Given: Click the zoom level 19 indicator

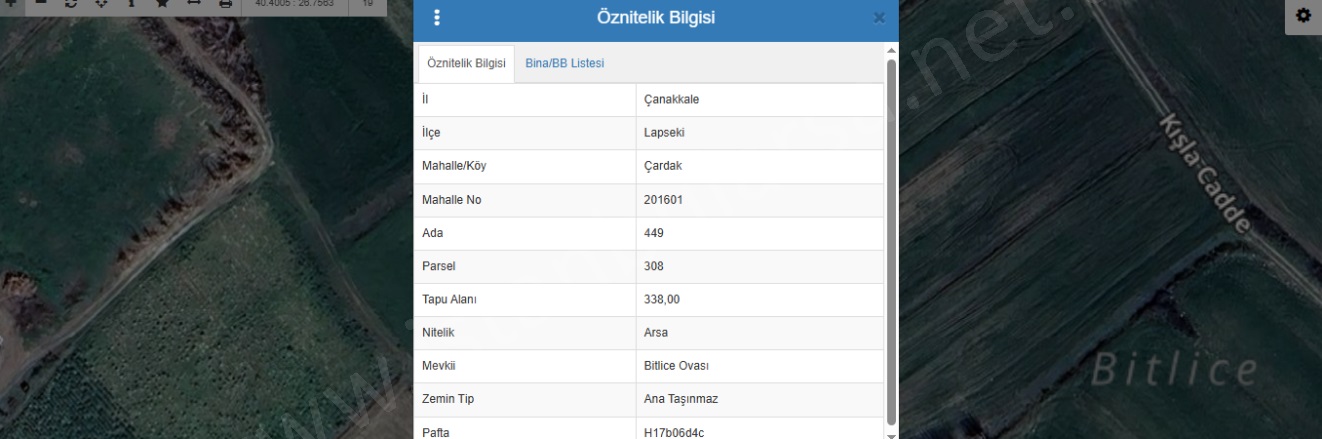Looking at the screenshot, I should (367, 4).
